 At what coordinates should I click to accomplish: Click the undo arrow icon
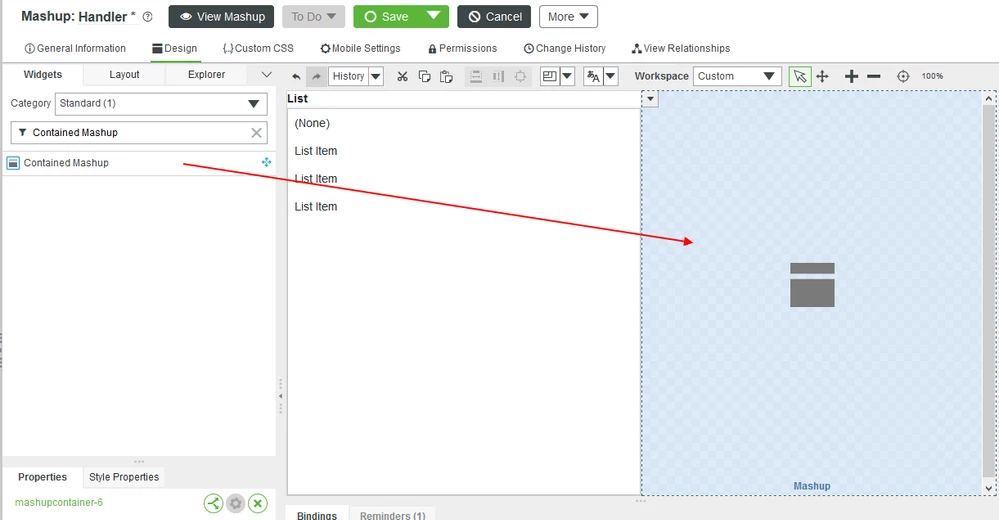(x=296, y=76)
